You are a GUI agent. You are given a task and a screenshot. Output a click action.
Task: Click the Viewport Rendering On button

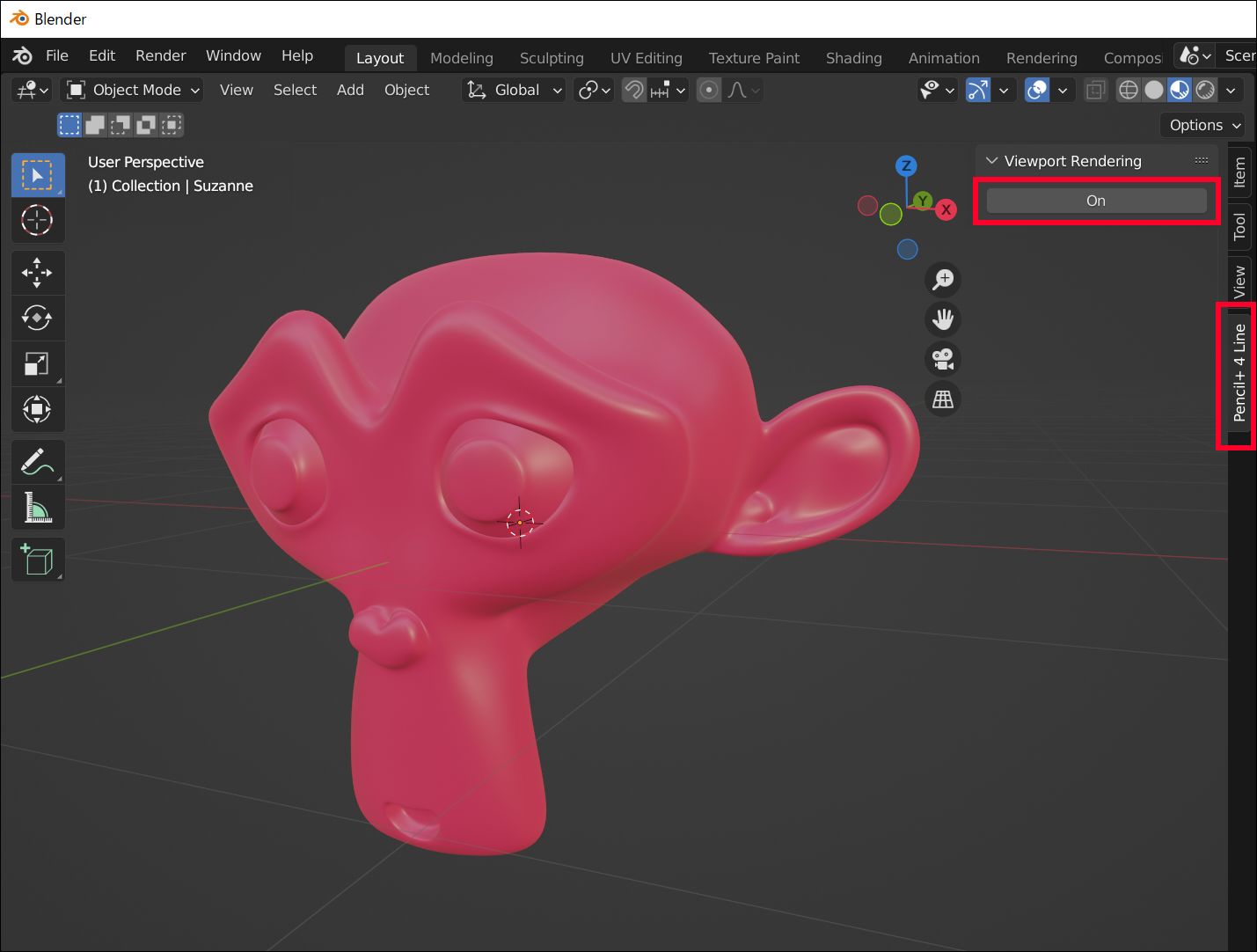click(x=1096, y=201)
